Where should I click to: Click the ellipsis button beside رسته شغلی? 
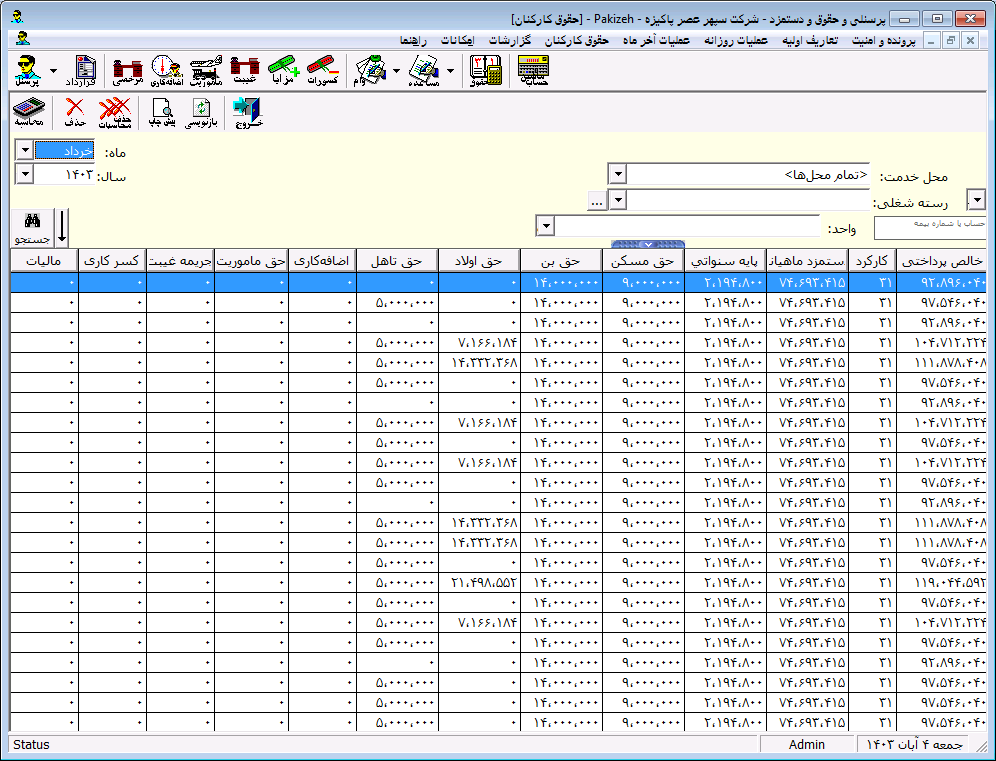pyautogui.click(x=596, y=201)
